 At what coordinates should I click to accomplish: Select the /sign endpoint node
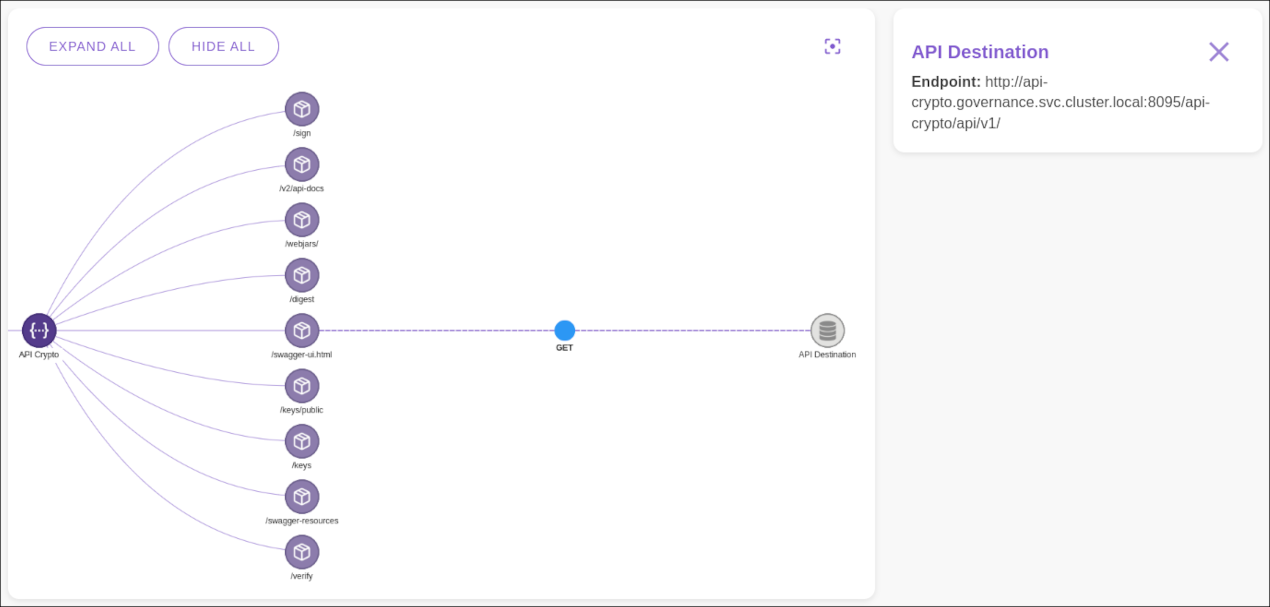click(x=302, y=109)
